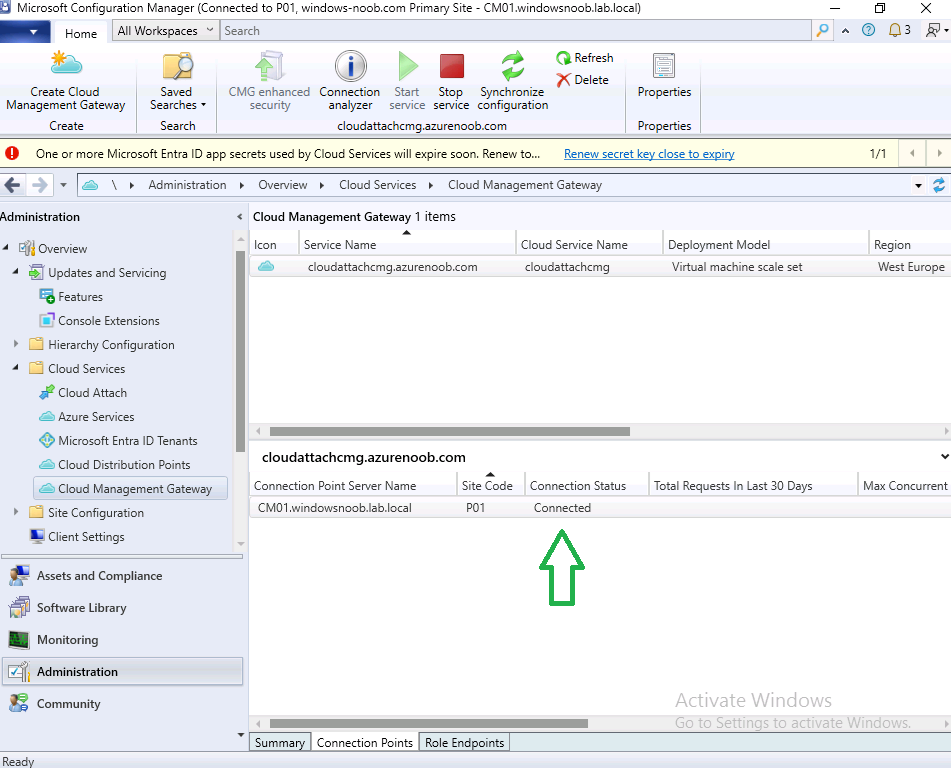This screenshot has width=951, height=768.
Task: Open the navigation history dropdown
Action: [x=63, y=185]
